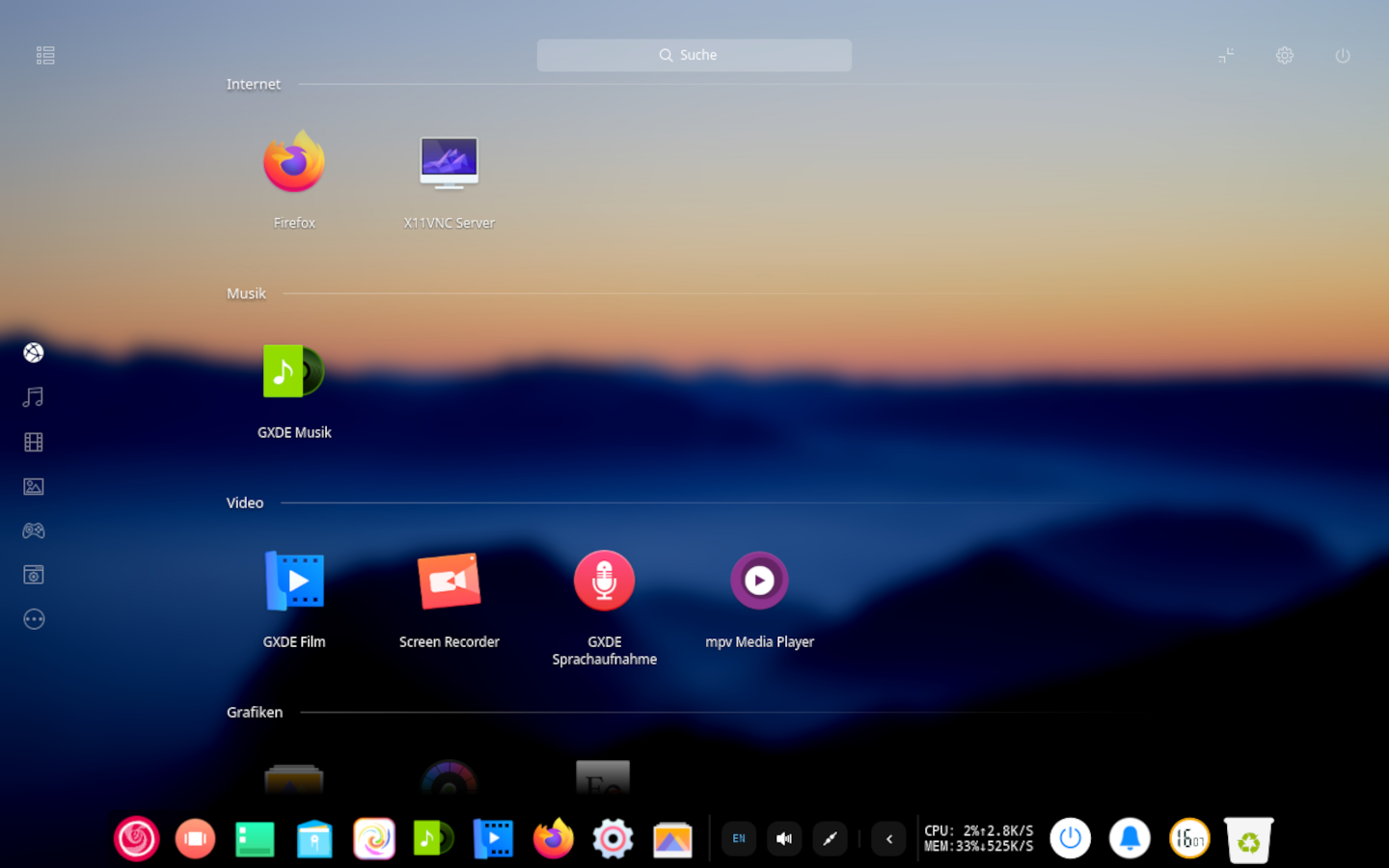
Task: Open GXDE Film in the Video section
Action: 294,582
